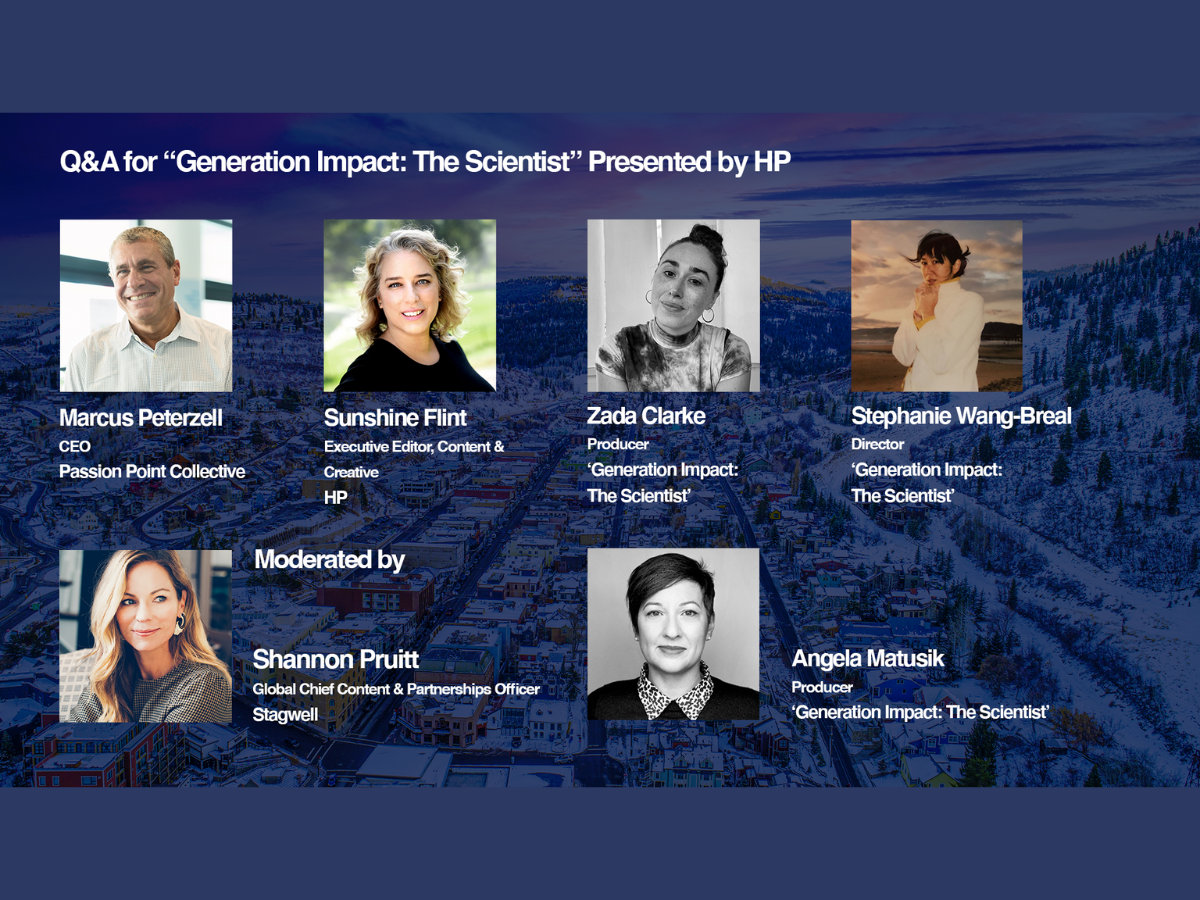Select Shannon Pruitt's moderator photo
1200x900 pixels.
[x=146, y=636]
